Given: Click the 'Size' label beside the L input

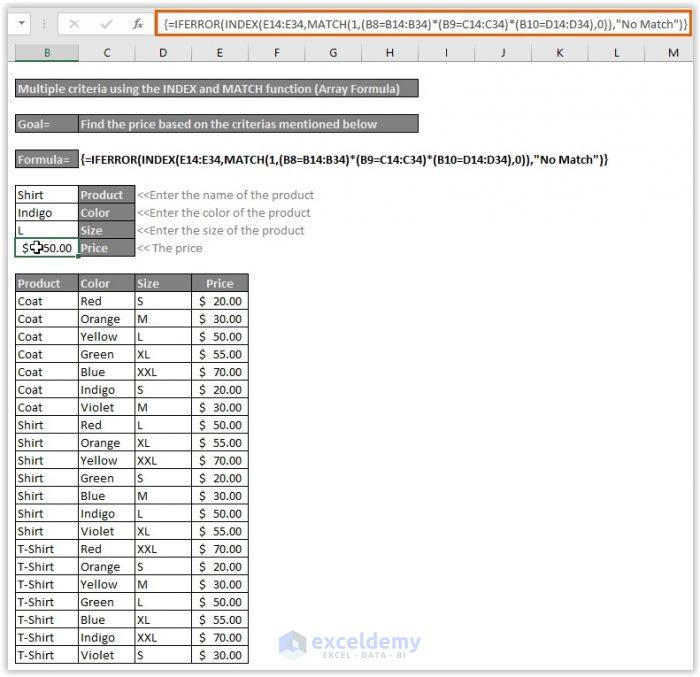Looking at the screenshot, I should coord(107,230).
